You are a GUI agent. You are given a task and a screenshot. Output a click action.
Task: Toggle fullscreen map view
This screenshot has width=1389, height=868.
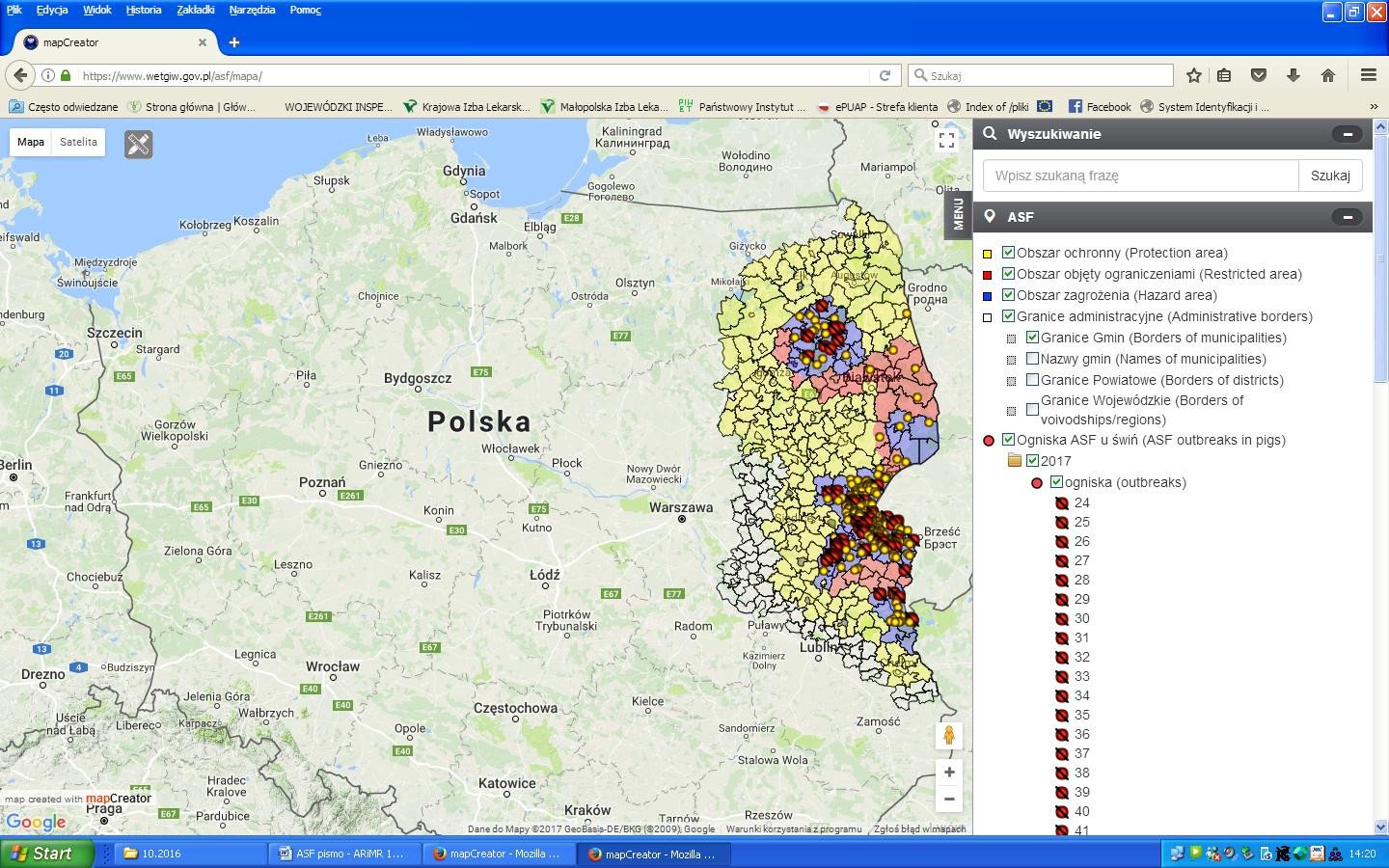click(946, 141)
